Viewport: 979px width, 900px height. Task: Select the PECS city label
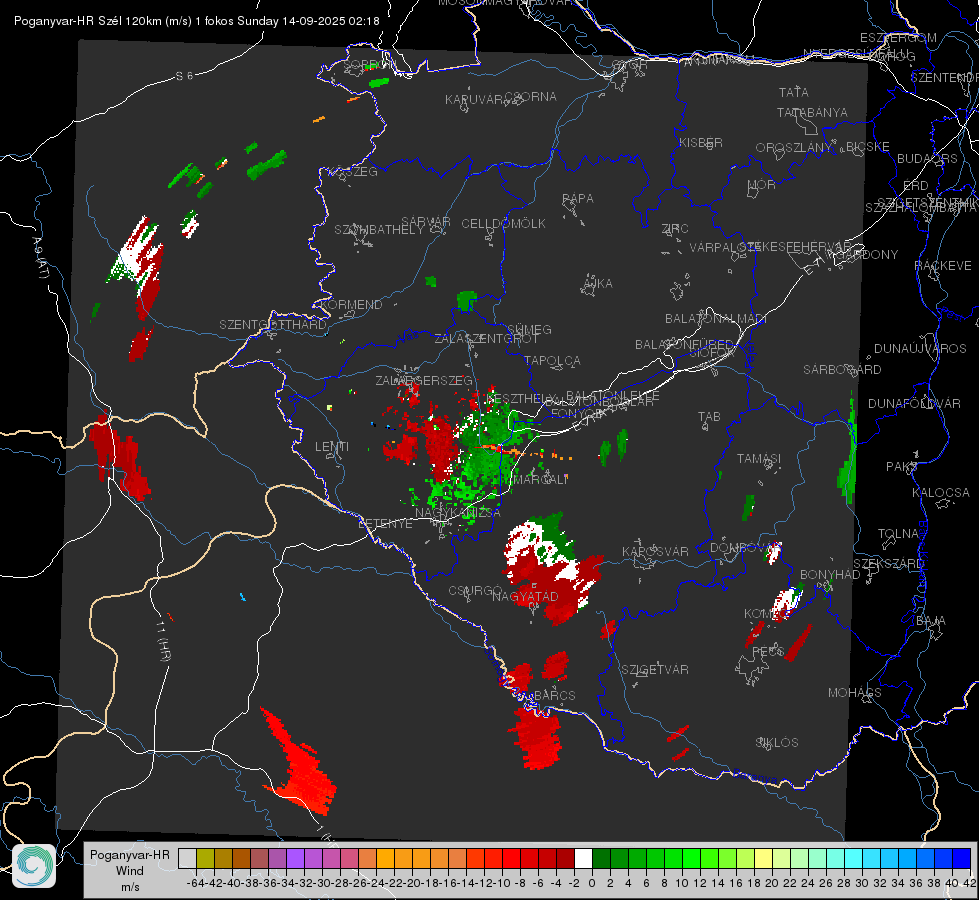(767, 652)
